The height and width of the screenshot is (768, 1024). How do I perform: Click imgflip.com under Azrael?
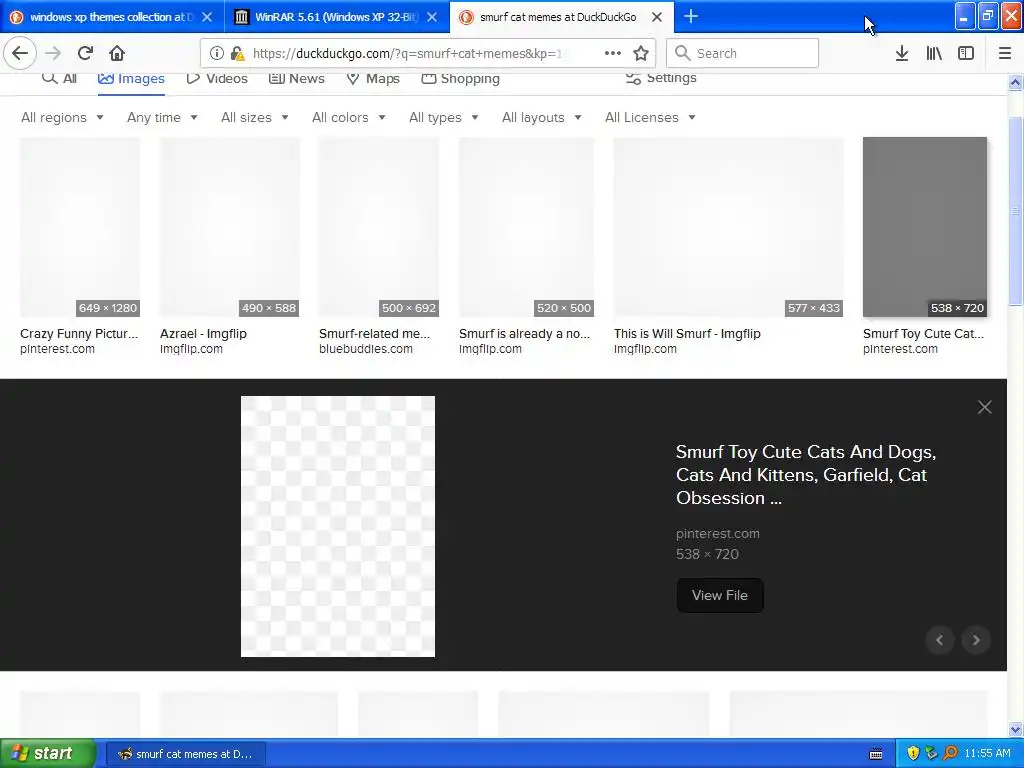[x=191, y=349]
